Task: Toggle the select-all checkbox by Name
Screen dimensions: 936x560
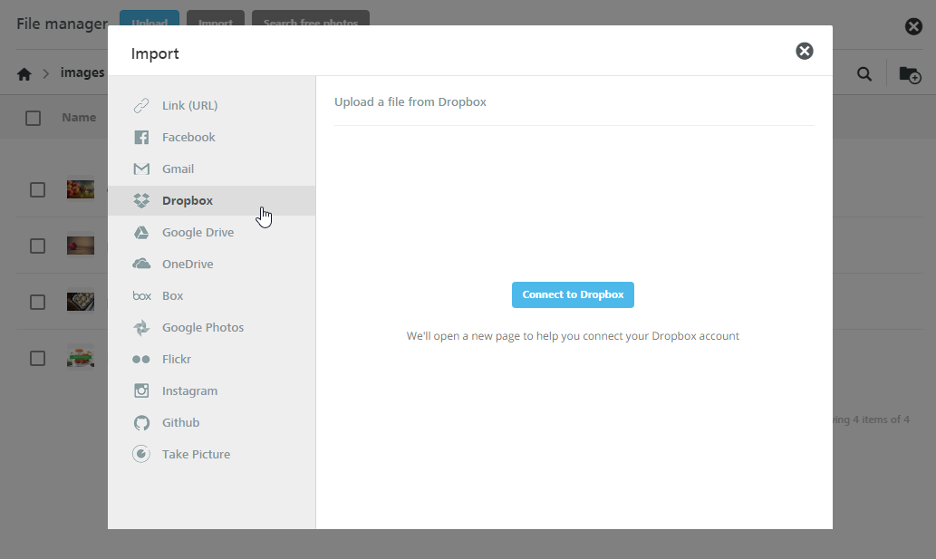Action: coord(33,118)
